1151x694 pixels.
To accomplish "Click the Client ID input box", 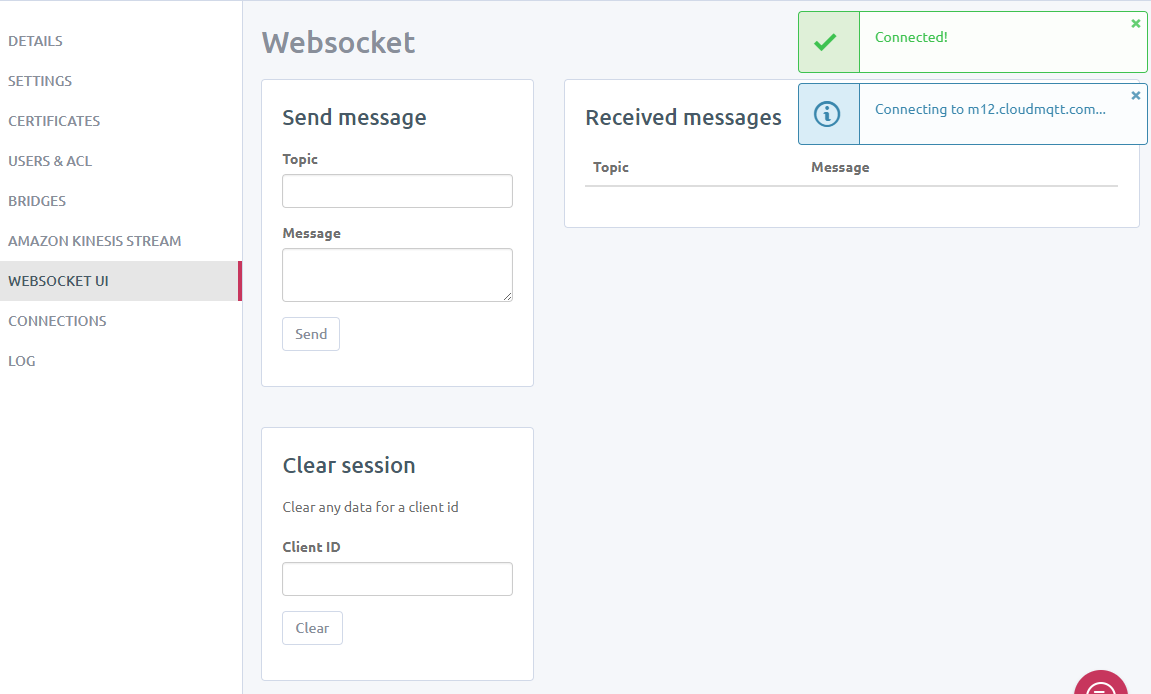I will 397,579.
